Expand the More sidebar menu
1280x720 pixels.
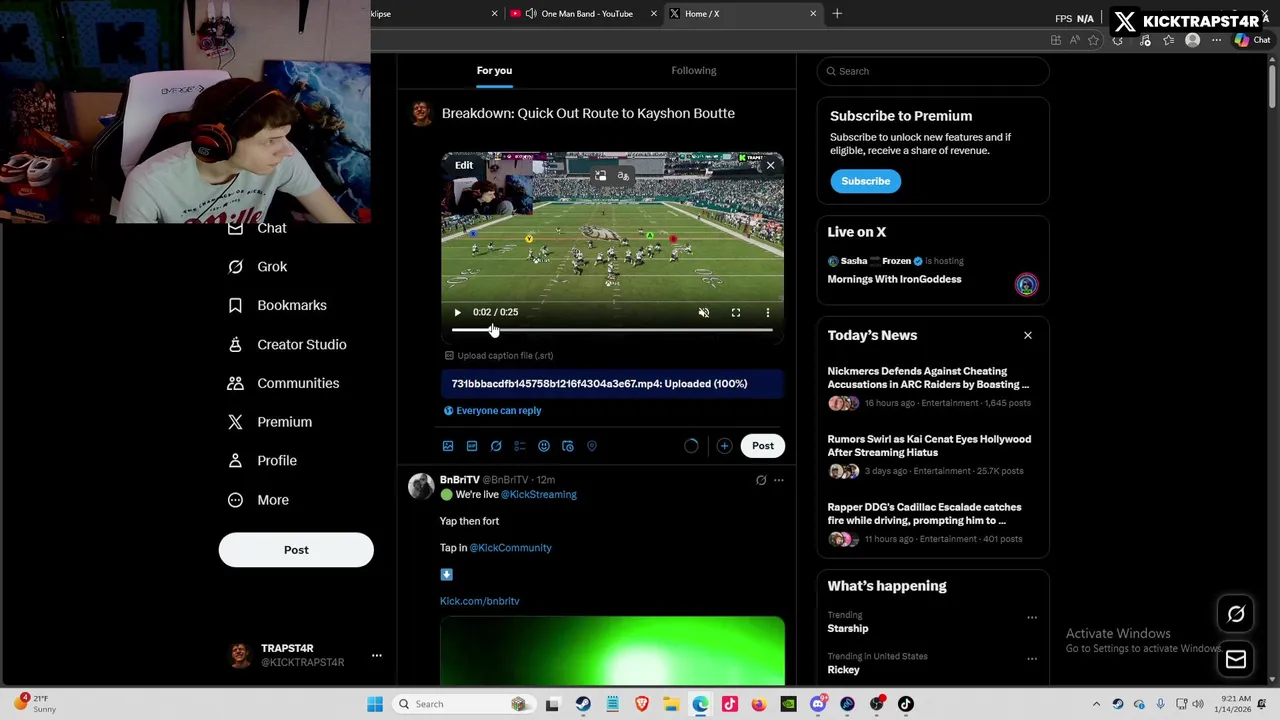point(259,500)
